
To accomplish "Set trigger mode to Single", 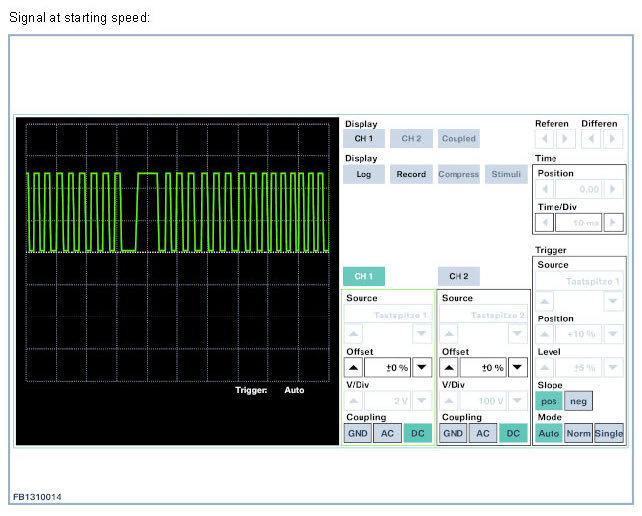I will [x=608, y=433].
